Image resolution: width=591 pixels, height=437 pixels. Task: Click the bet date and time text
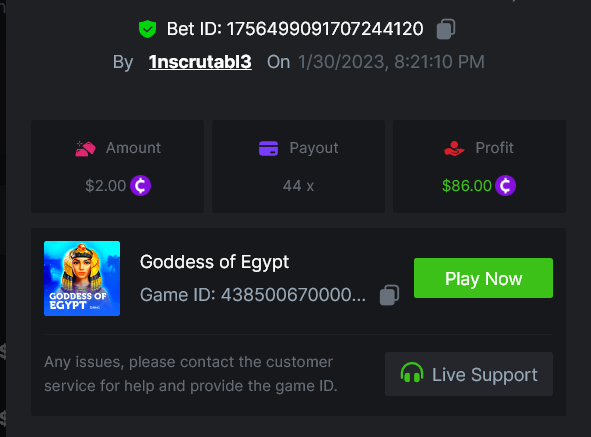[391, 62]
